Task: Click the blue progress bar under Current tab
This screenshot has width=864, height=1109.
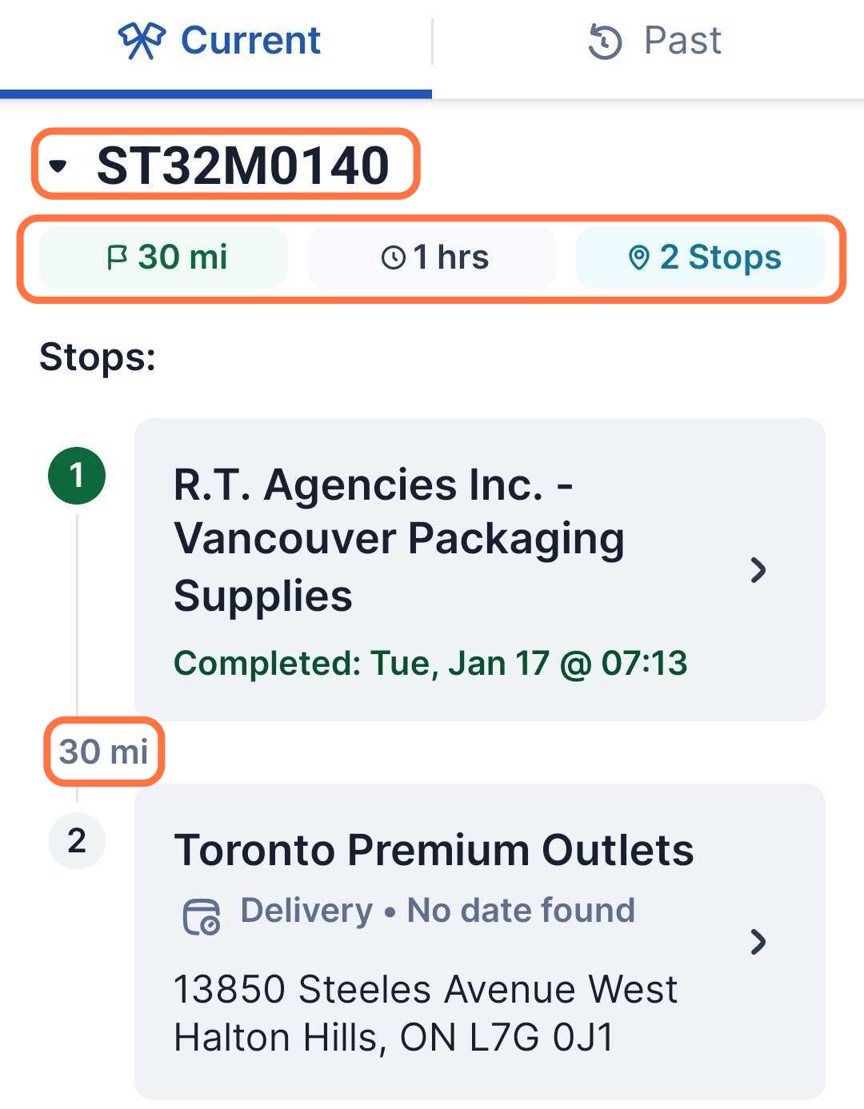Action: [x=215, y=95]
